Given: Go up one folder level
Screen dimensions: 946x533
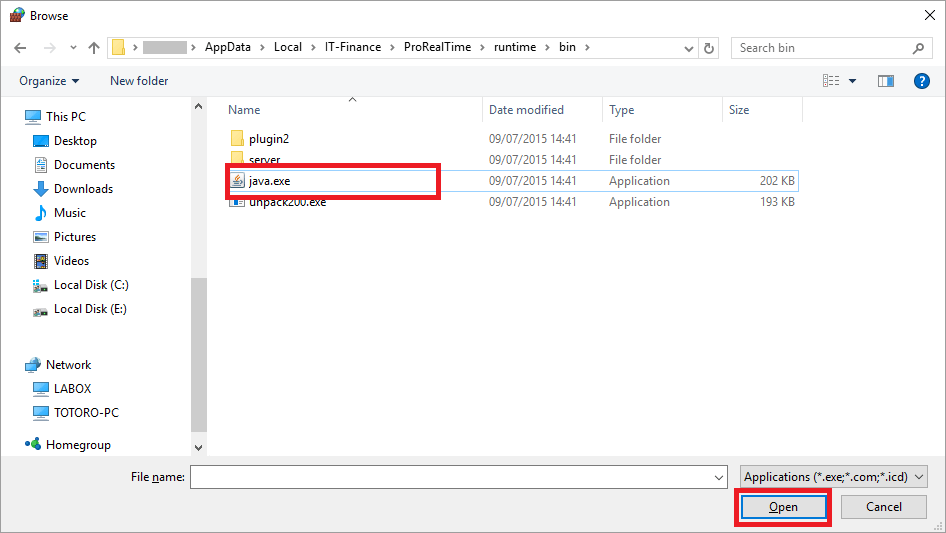Looking at the screenshot, I should point(94,48).
